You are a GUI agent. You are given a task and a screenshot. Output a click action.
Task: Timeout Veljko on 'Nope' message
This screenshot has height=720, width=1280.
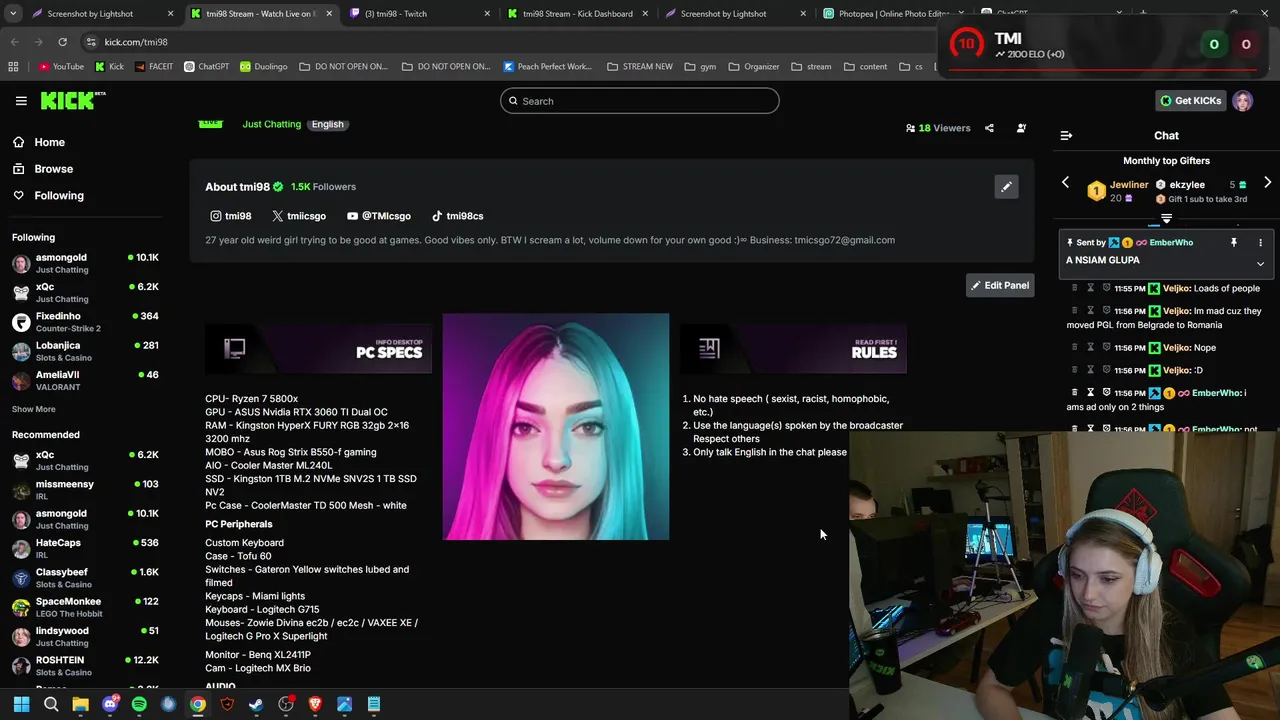point(1090,348)
